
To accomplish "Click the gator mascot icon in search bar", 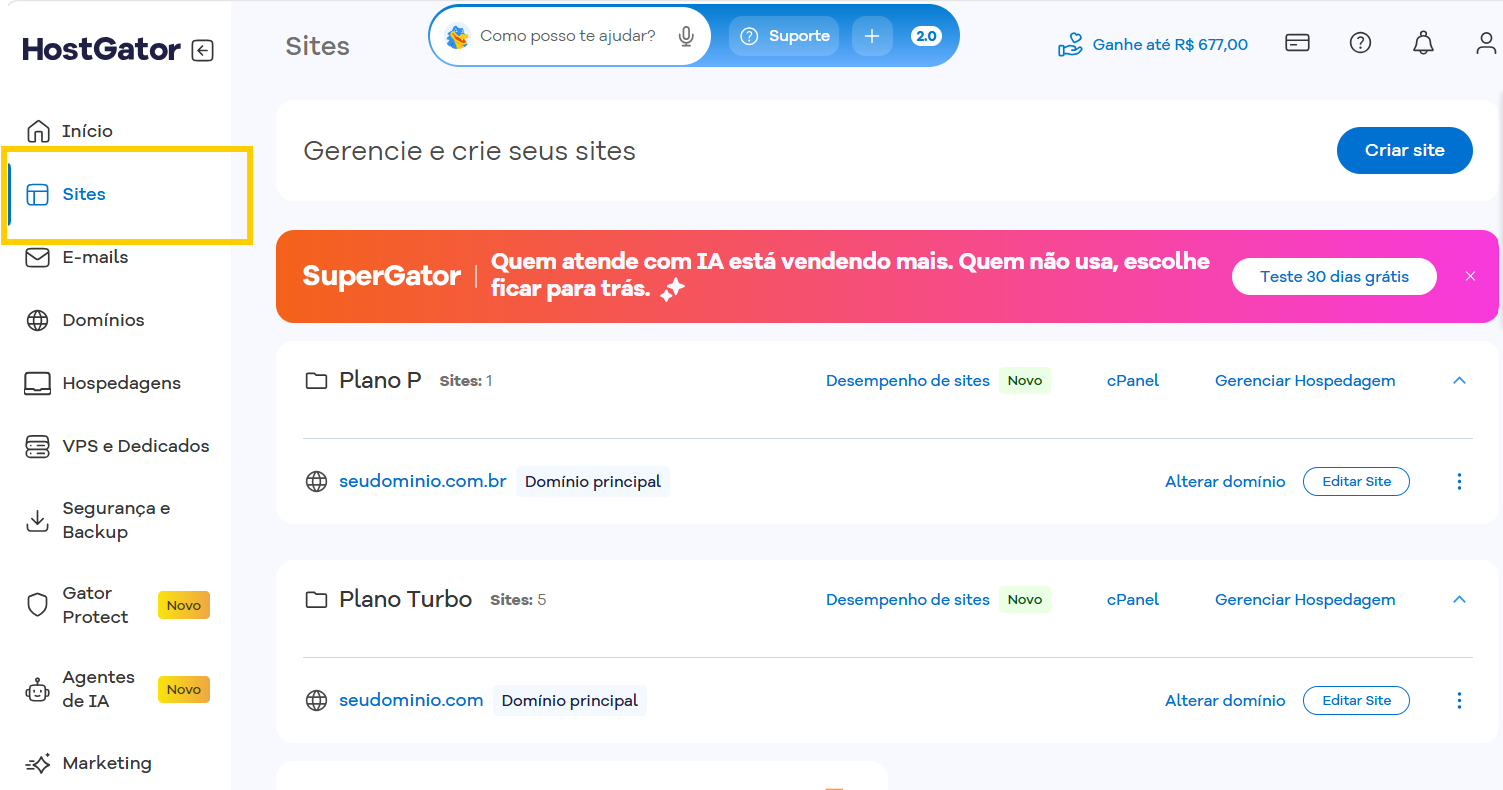I will coord(458,37).
